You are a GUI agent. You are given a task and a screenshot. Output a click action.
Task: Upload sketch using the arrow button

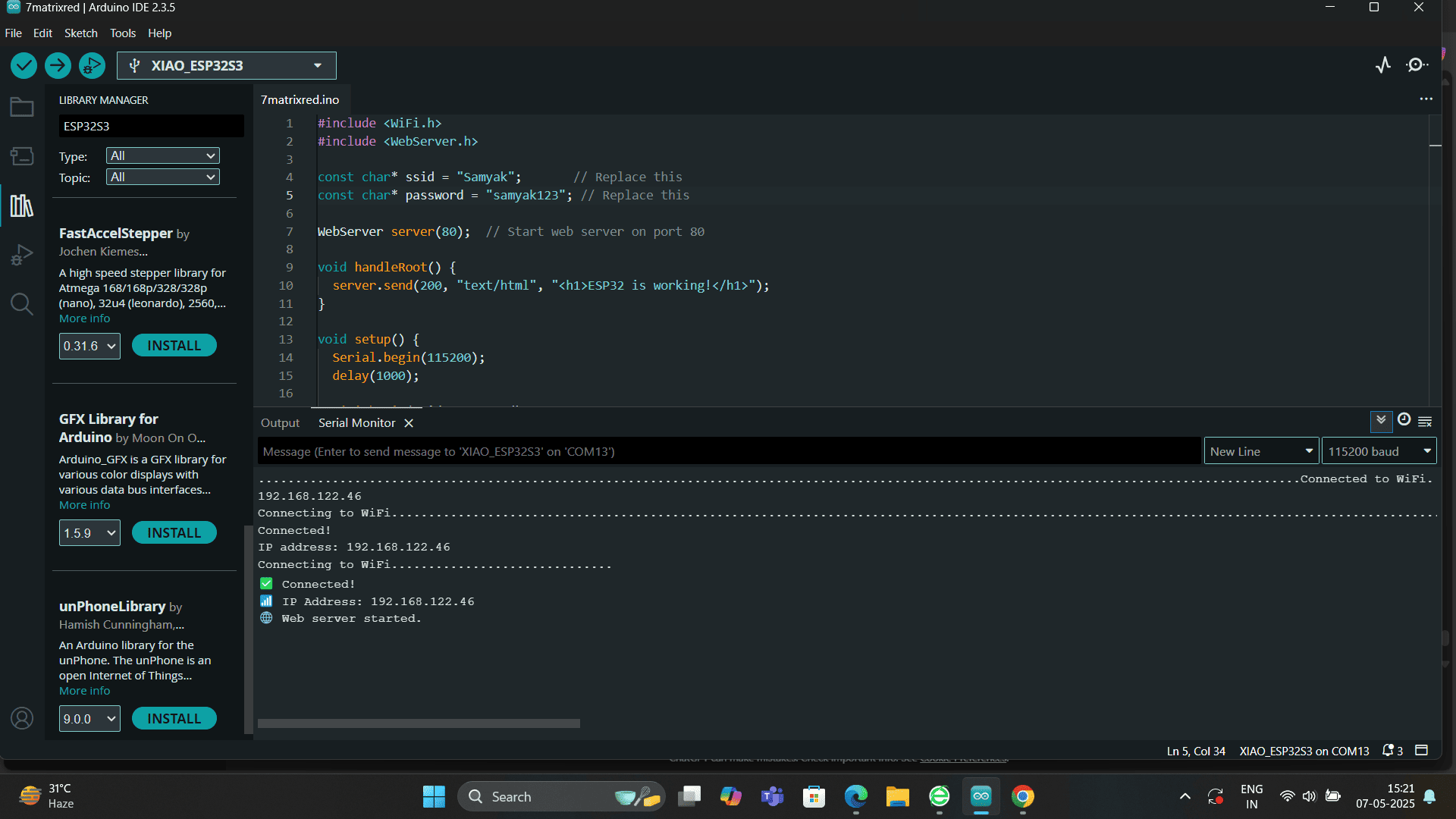click(x=58, y=66)
